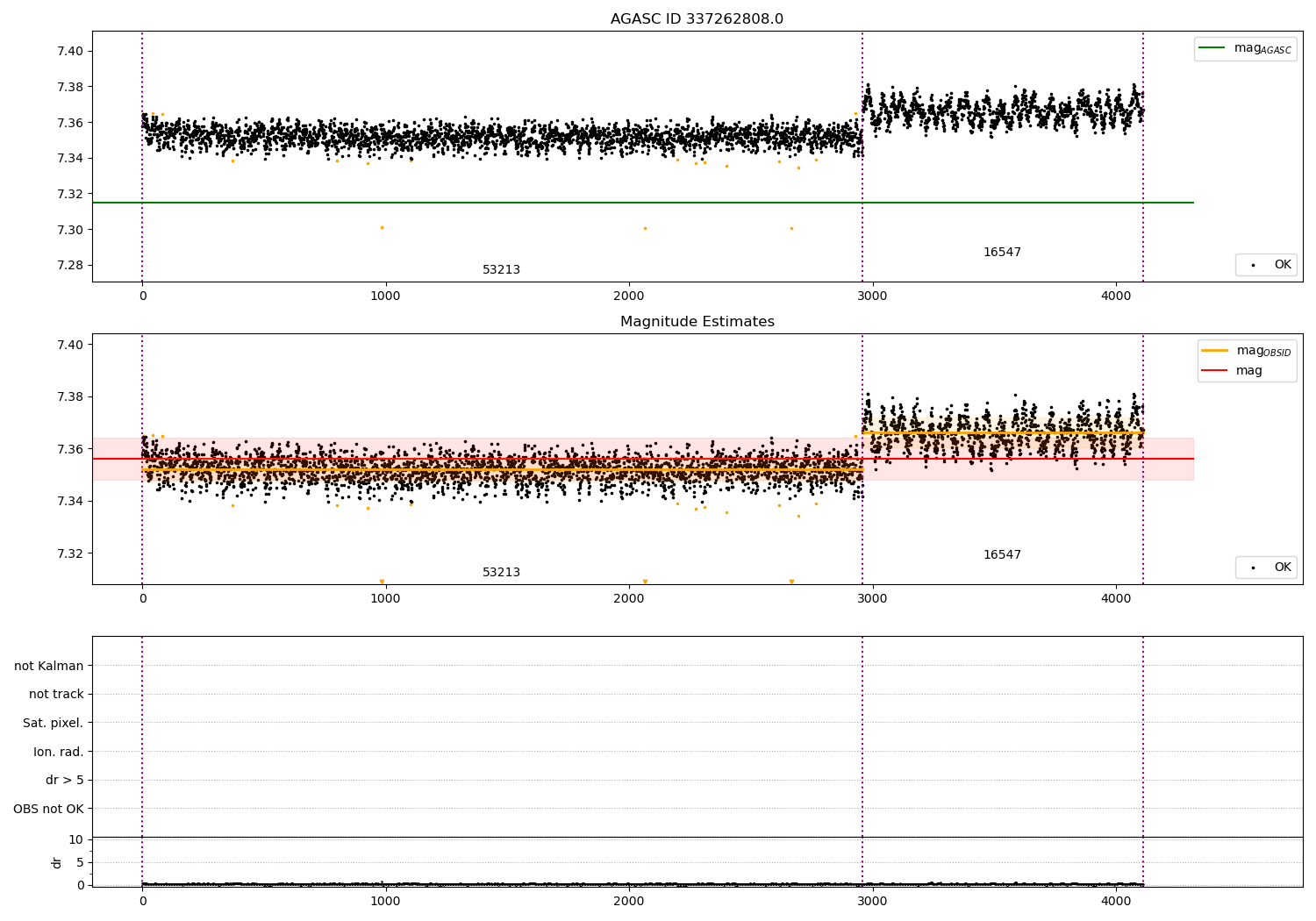The height and width of the screenshot is (921, 1316).
Task: Select the red mag legend entry
Action: click(x=1215, y=371)
